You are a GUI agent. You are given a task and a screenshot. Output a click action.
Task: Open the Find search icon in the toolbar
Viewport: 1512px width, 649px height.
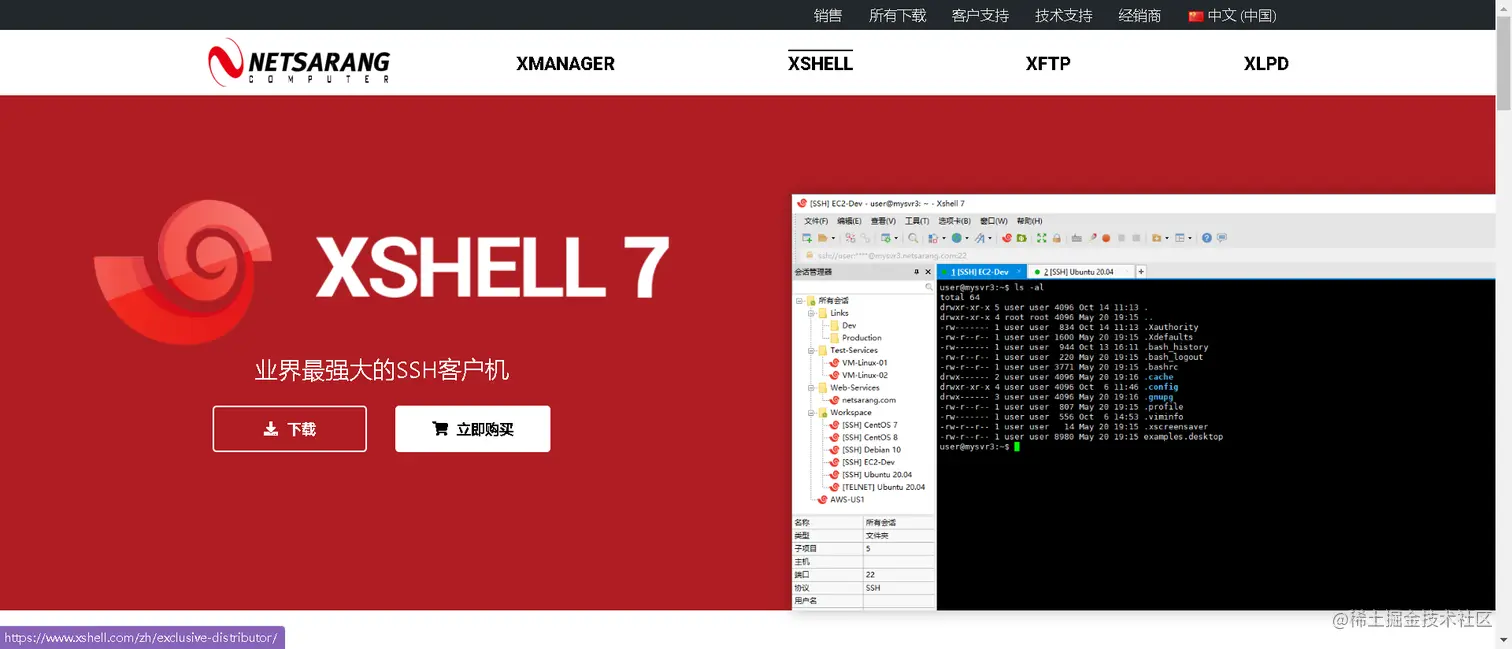911,238
